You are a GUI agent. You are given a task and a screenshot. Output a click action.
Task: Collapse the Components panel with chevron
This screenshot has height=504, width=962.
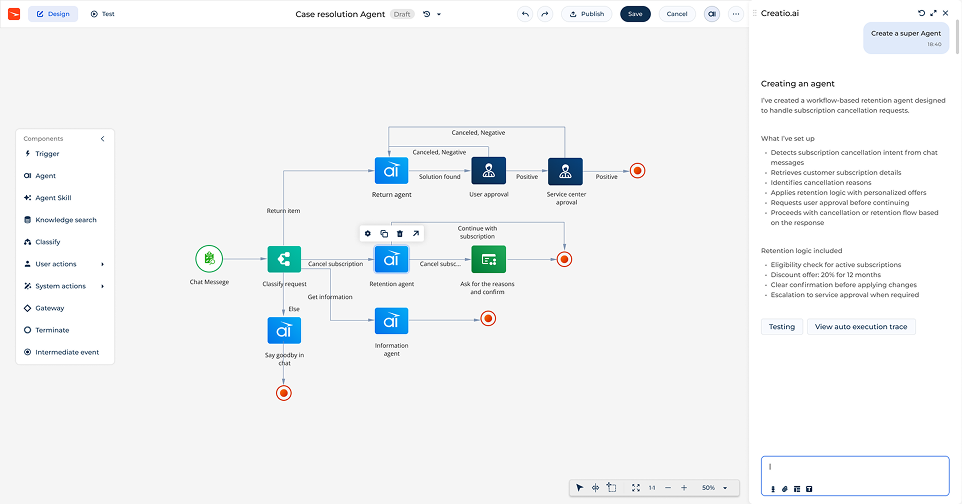pyautogui.click(x=102, y=139)
